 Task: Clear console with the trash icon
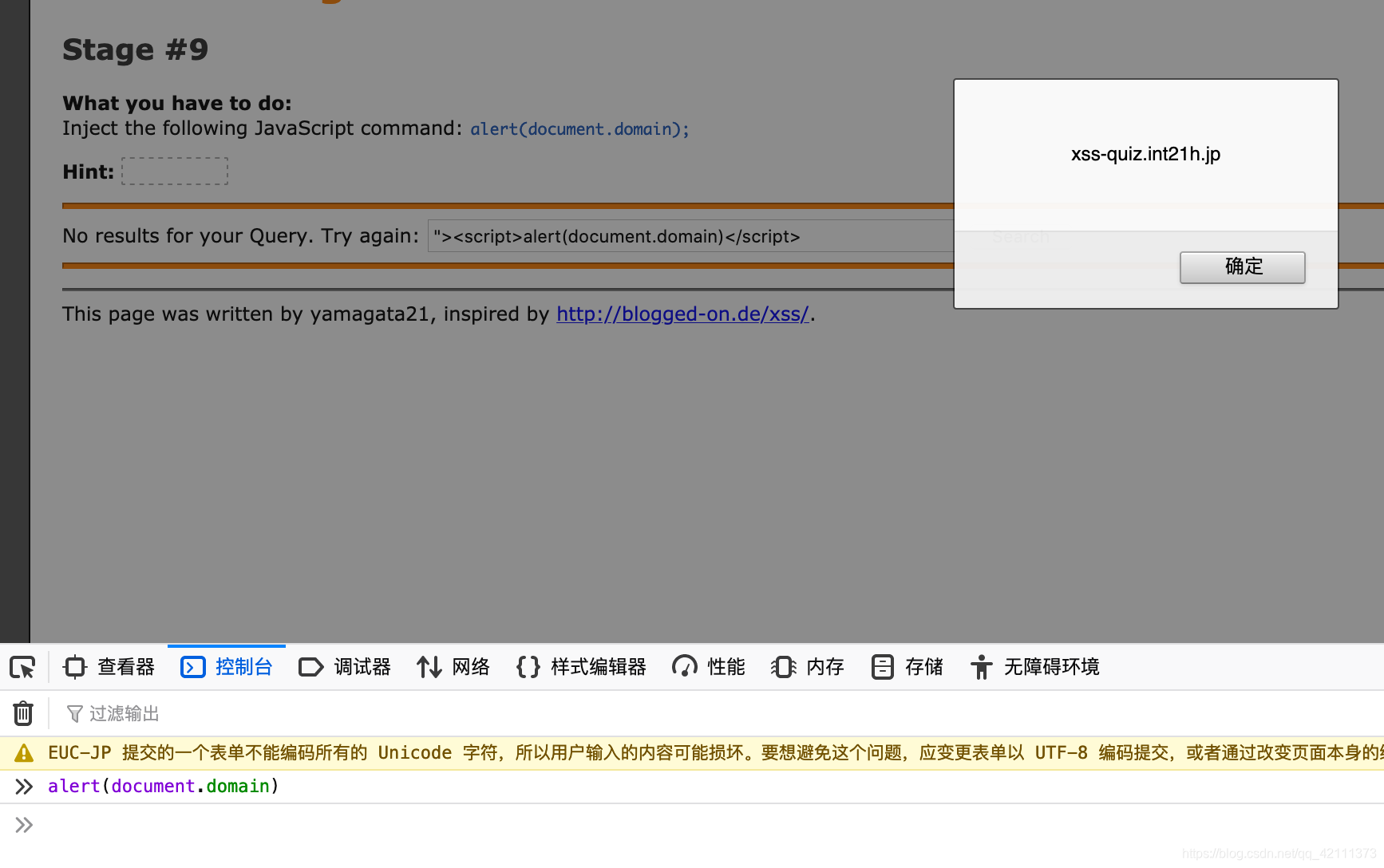tap(23, 713)
